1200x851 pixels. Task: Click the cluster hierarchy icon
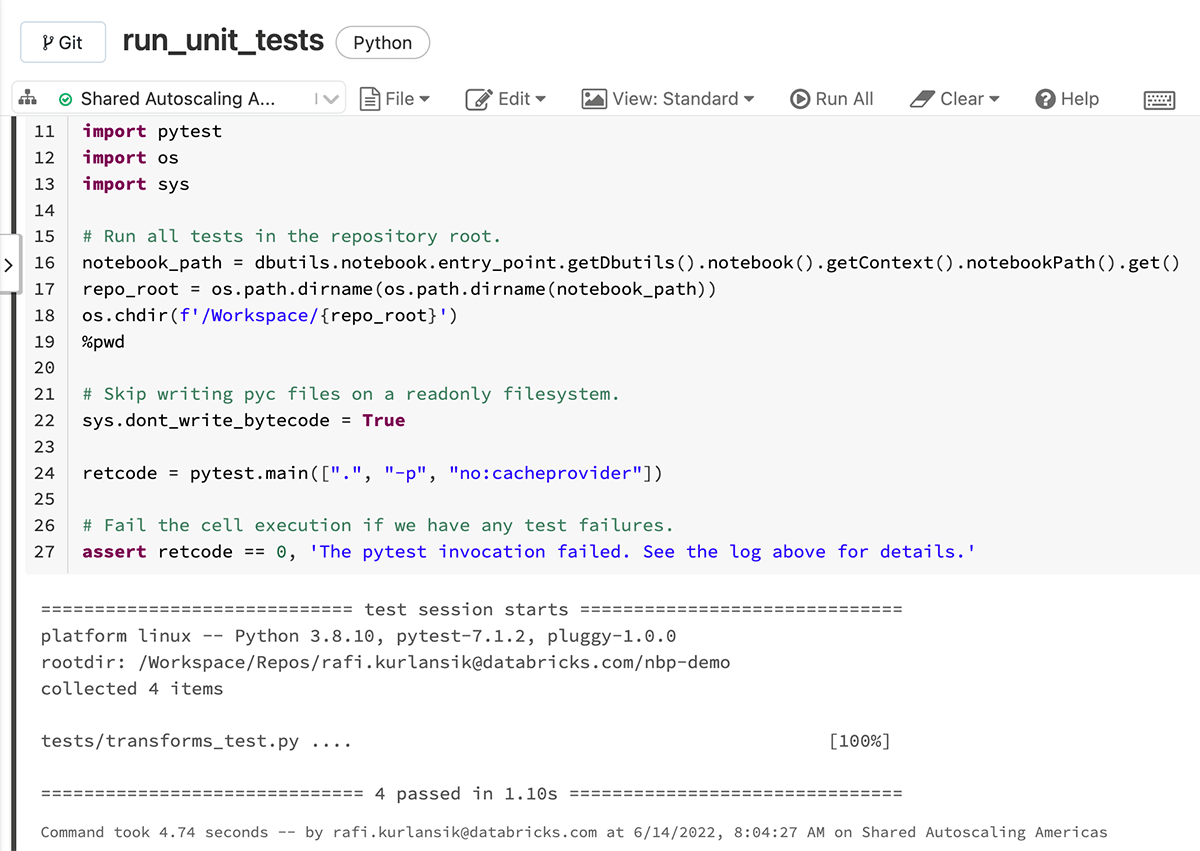pos(28,98)
